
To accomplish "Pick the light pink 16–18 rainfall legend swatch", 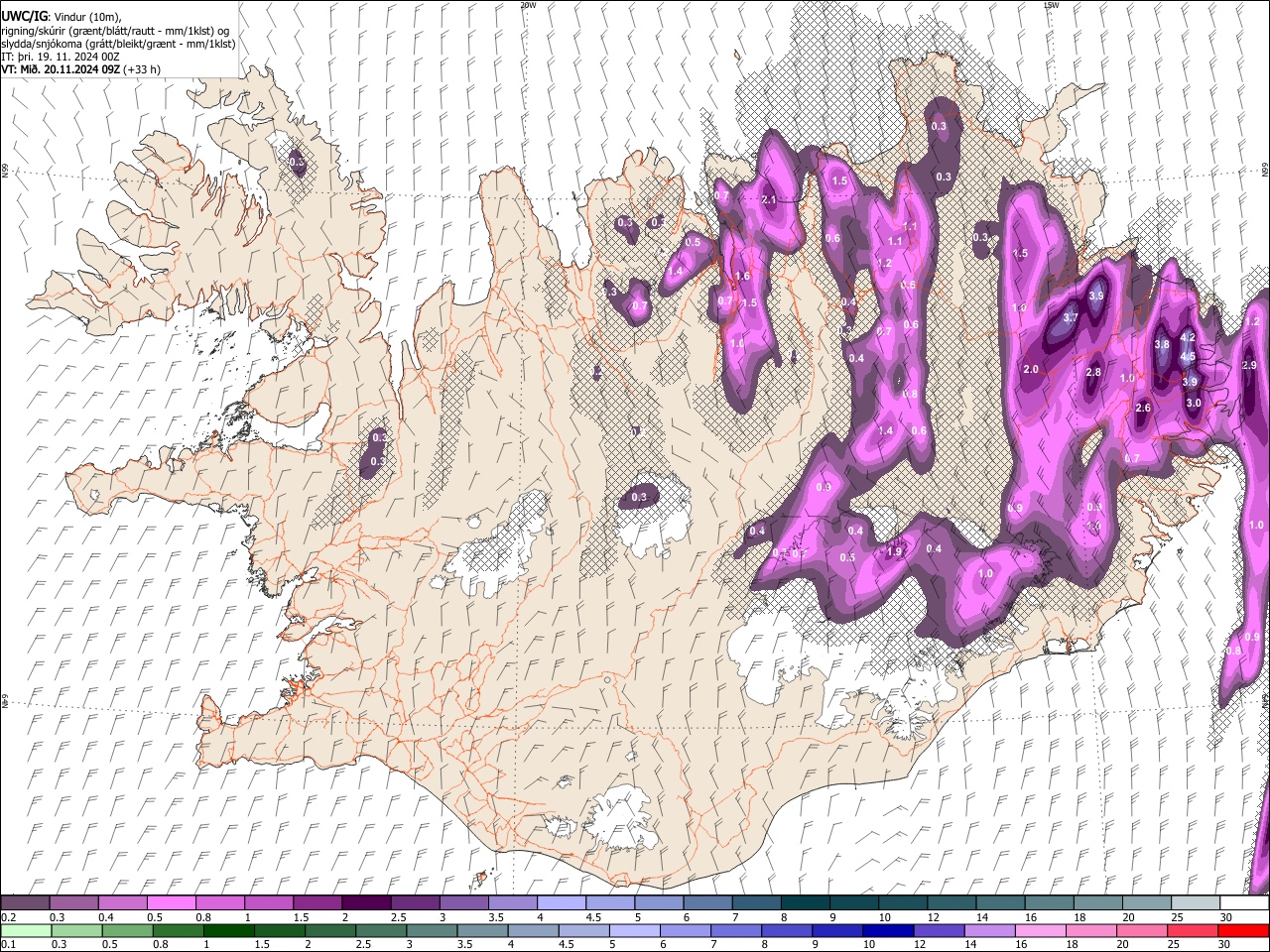I will pyautogui.click(x=1041, y=930).
